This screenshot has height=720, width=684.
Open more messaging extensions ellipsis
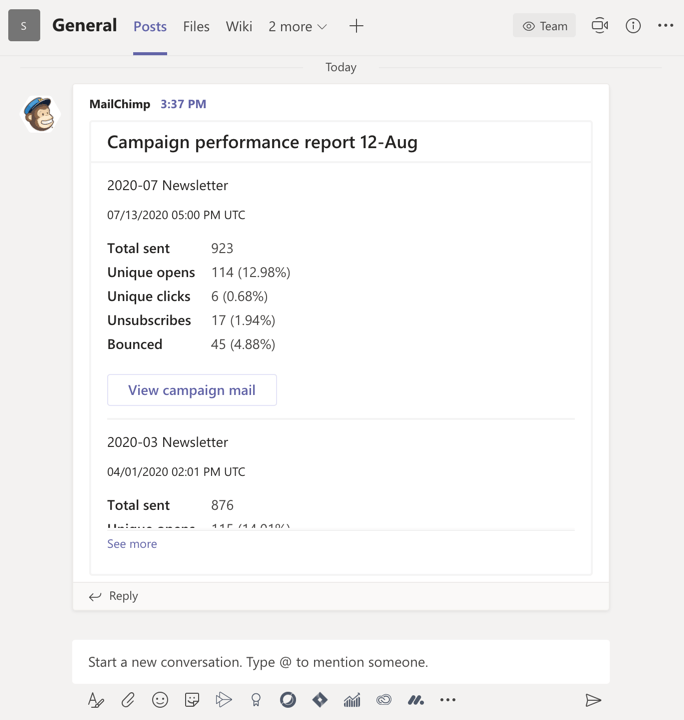point(448,700)
